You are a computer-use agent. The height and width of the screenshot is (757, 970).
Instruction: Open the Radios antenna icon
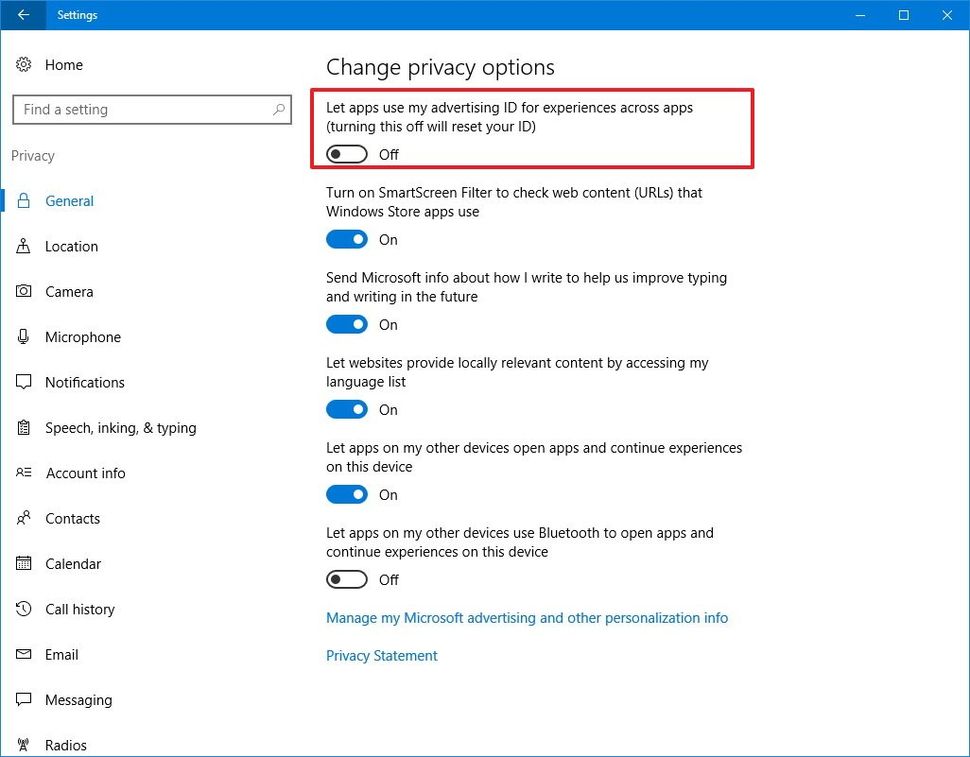[23, 745]
